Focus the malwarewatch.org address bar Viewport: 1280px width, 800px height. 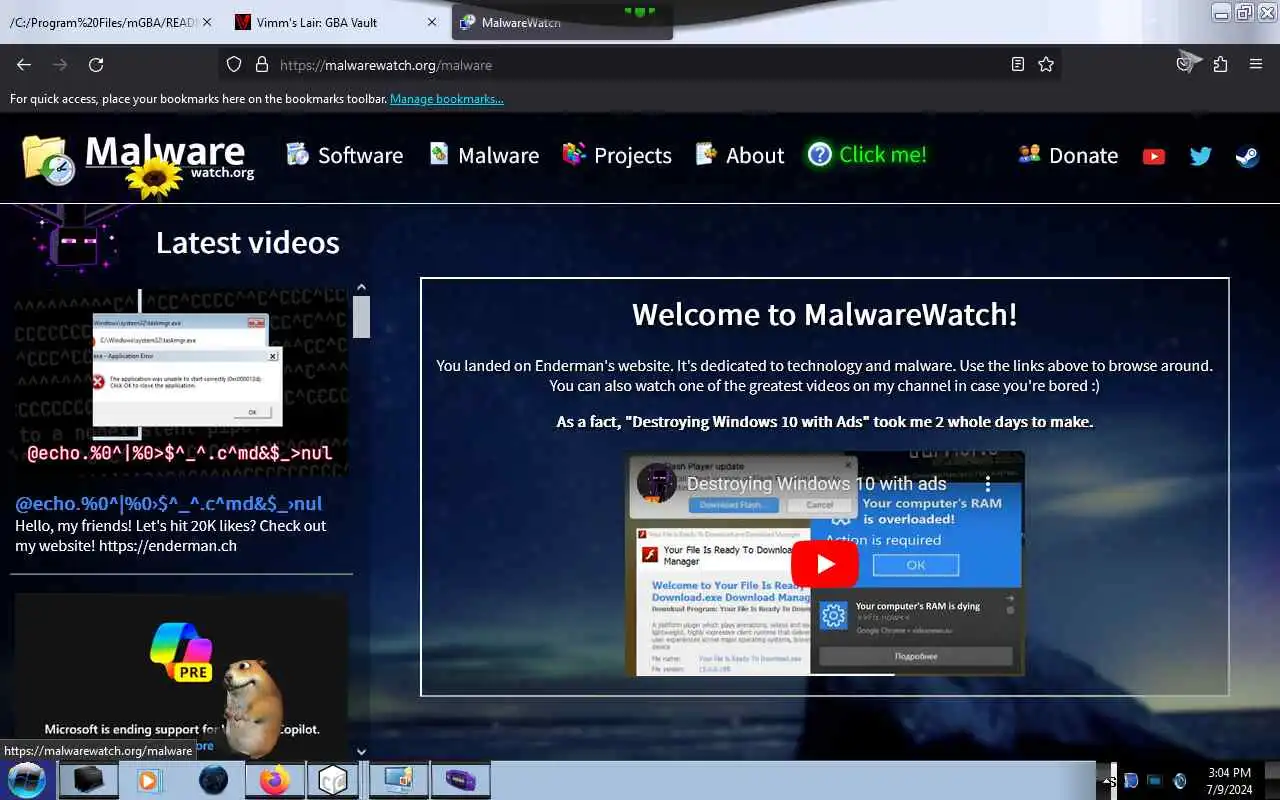click(640, 65)
